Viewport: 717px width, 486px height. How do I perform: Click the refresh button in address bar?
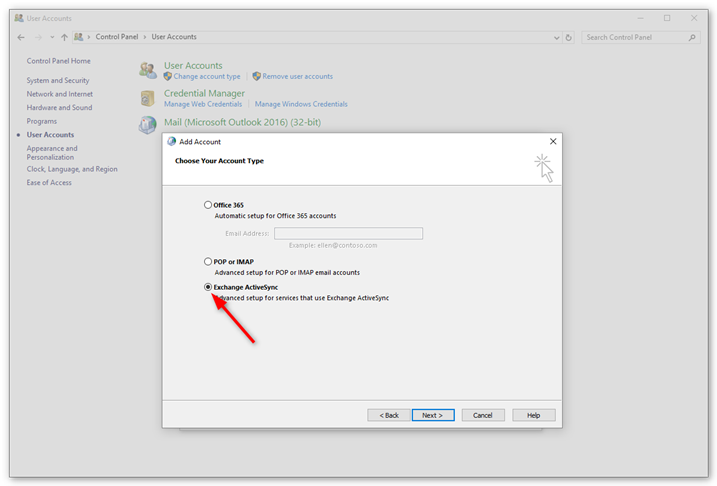point(568,37)
